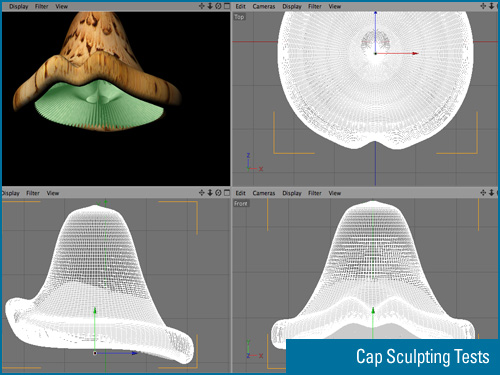Image resolution: width=500 pixels, height=375 pixels.
Task: Click the red X-axis arrow handle in the Top view
Action: pyautogui.click(x=415, y=53)
